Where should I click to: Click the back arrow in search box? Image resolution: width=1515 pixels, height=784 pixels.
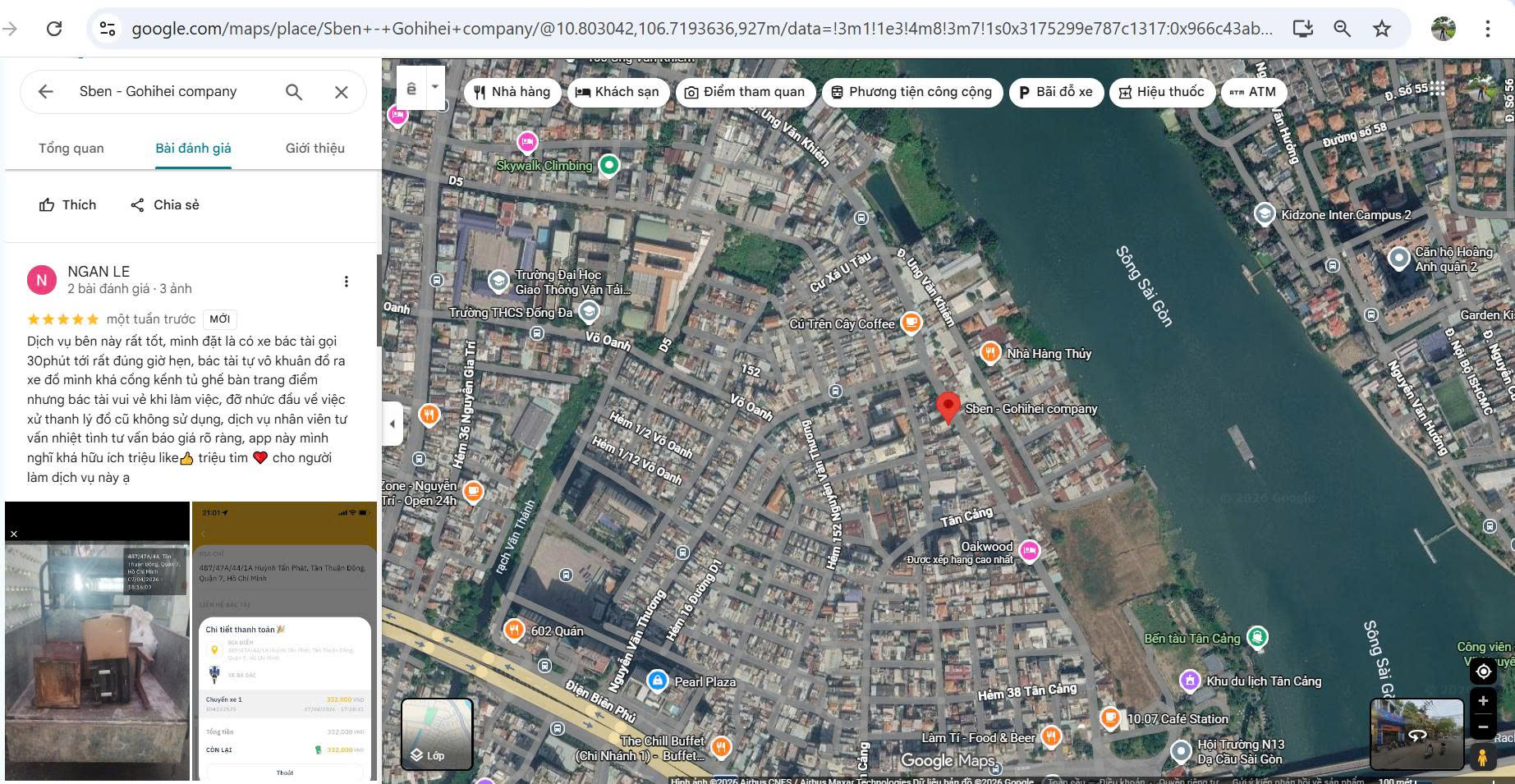pos(46,92)
